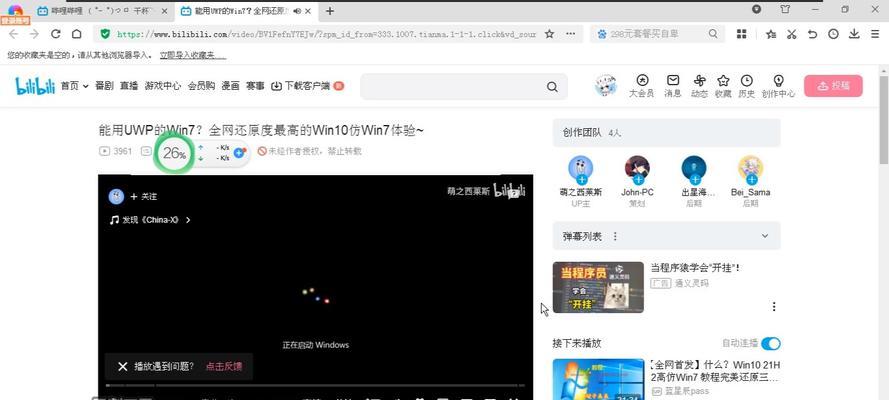Viewport: 889px width, 400px height.
Task: Expand the 首页 dropdown arrow
Action: (86, 86)
